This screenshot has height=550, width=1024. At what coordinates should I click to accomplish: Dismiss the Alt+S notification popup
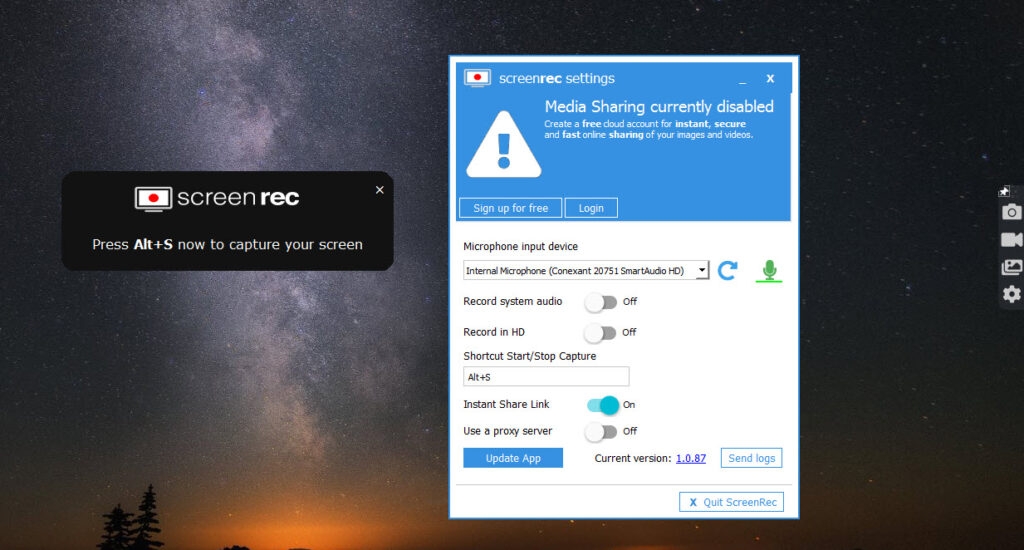coord(379,190)
